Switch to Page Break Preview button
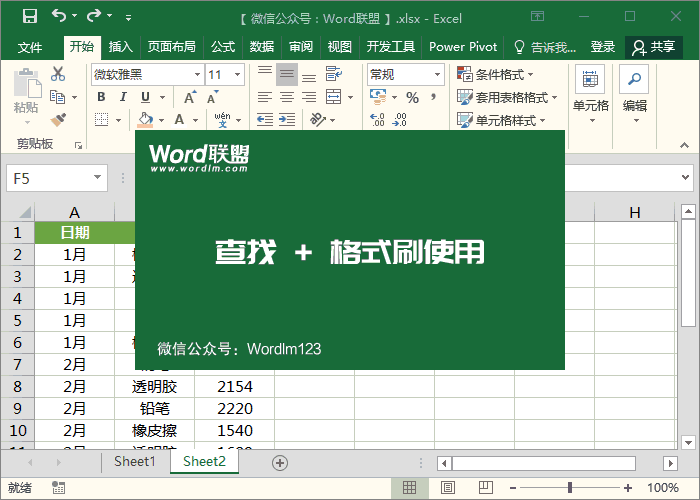 (486, 488)
